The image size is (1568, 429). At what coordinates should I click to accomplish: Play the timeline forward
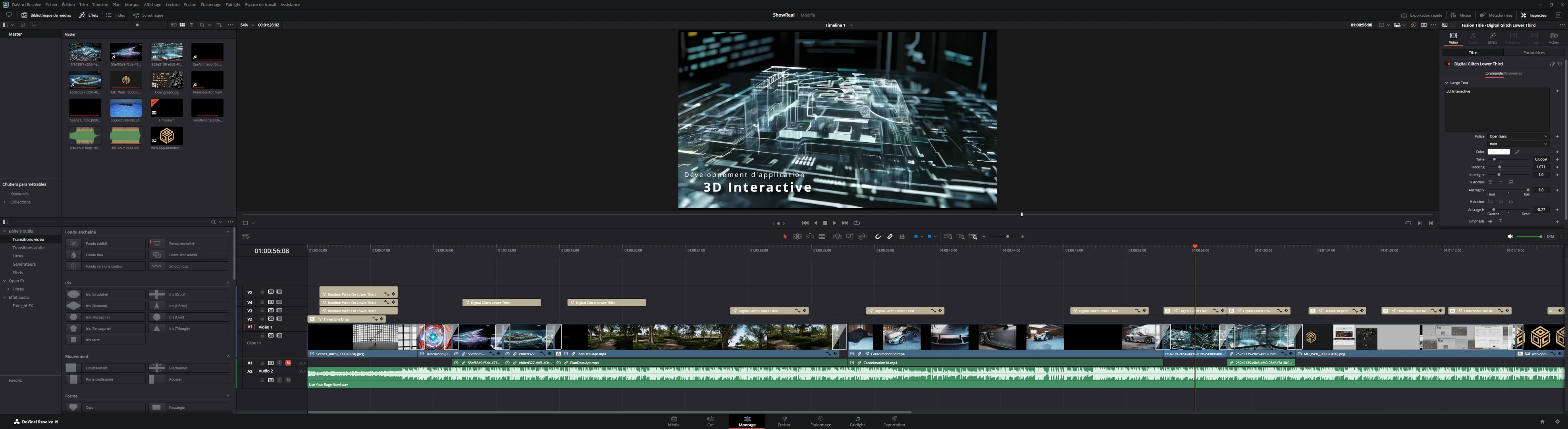point(834,223)
